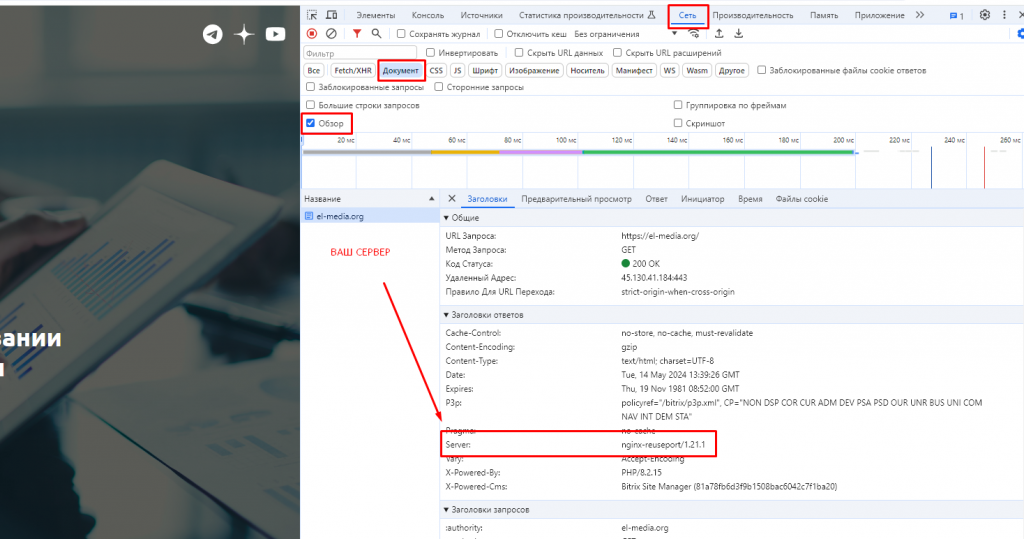Filter requests by Другое
The height and width of the screenshot is (539, 1024).
(731, 71)
